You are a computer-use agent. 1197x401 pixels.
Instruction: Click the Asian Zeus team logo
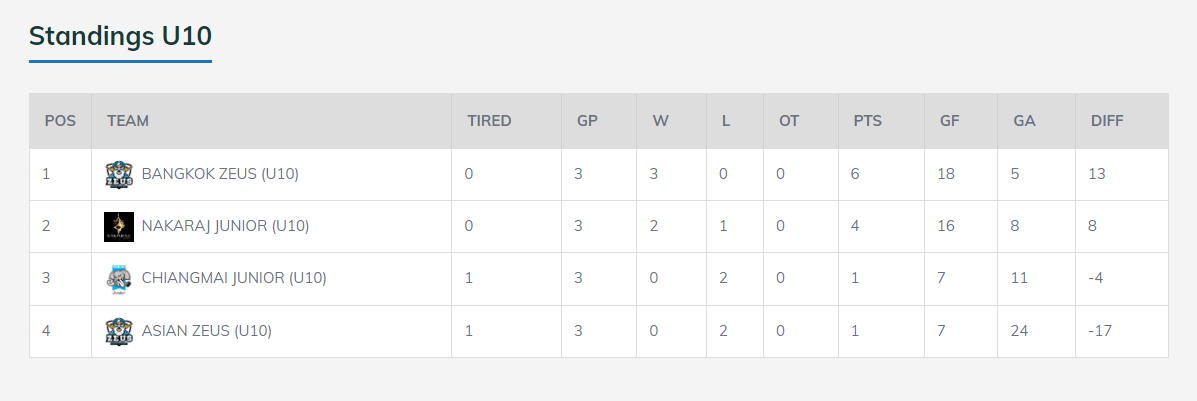click(x=119, y=330)
